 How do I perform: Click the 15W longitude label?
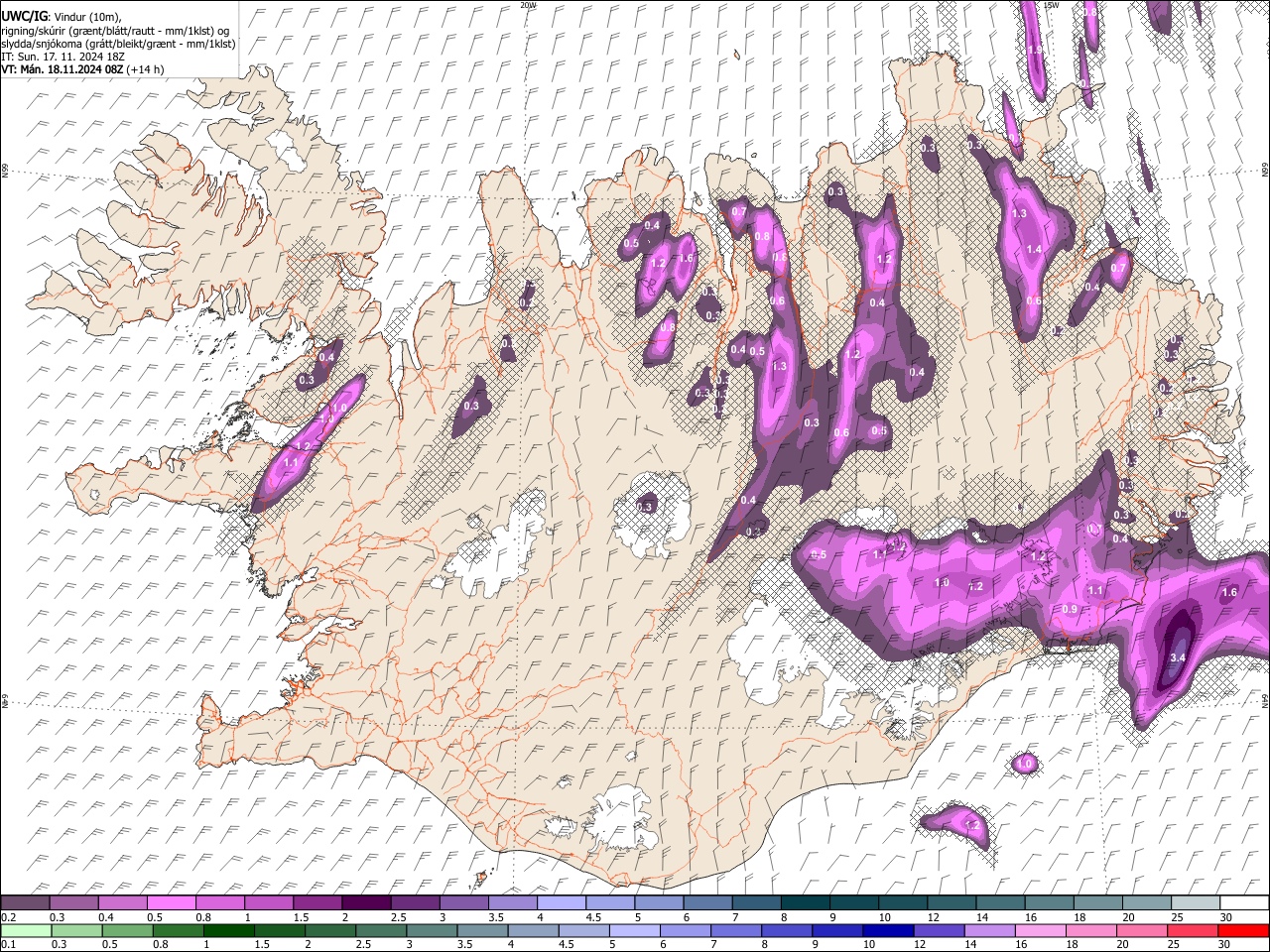(x=1052, y=5)
